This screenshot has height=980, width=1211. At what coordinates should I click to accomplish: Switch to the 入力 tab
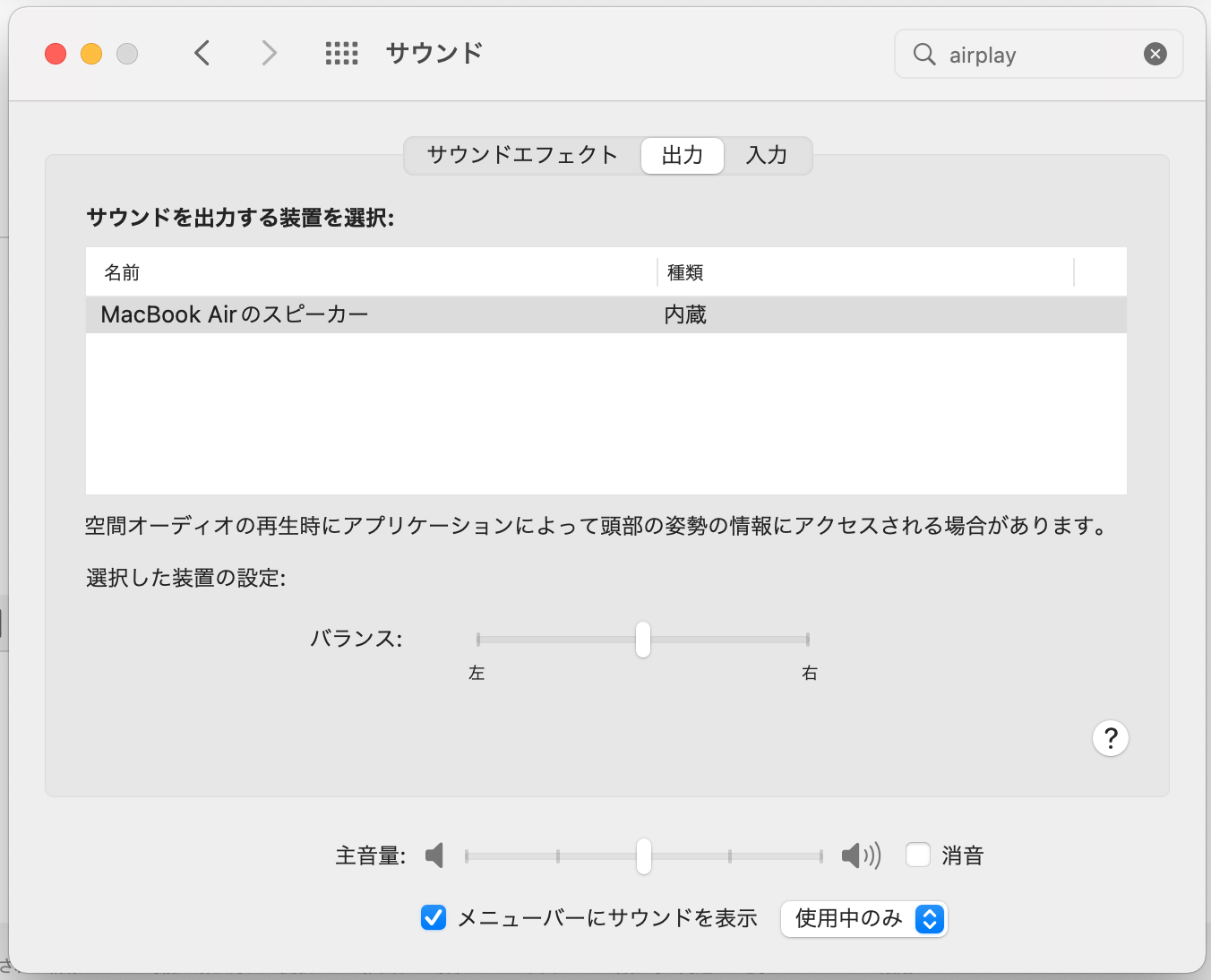point(767,155)
